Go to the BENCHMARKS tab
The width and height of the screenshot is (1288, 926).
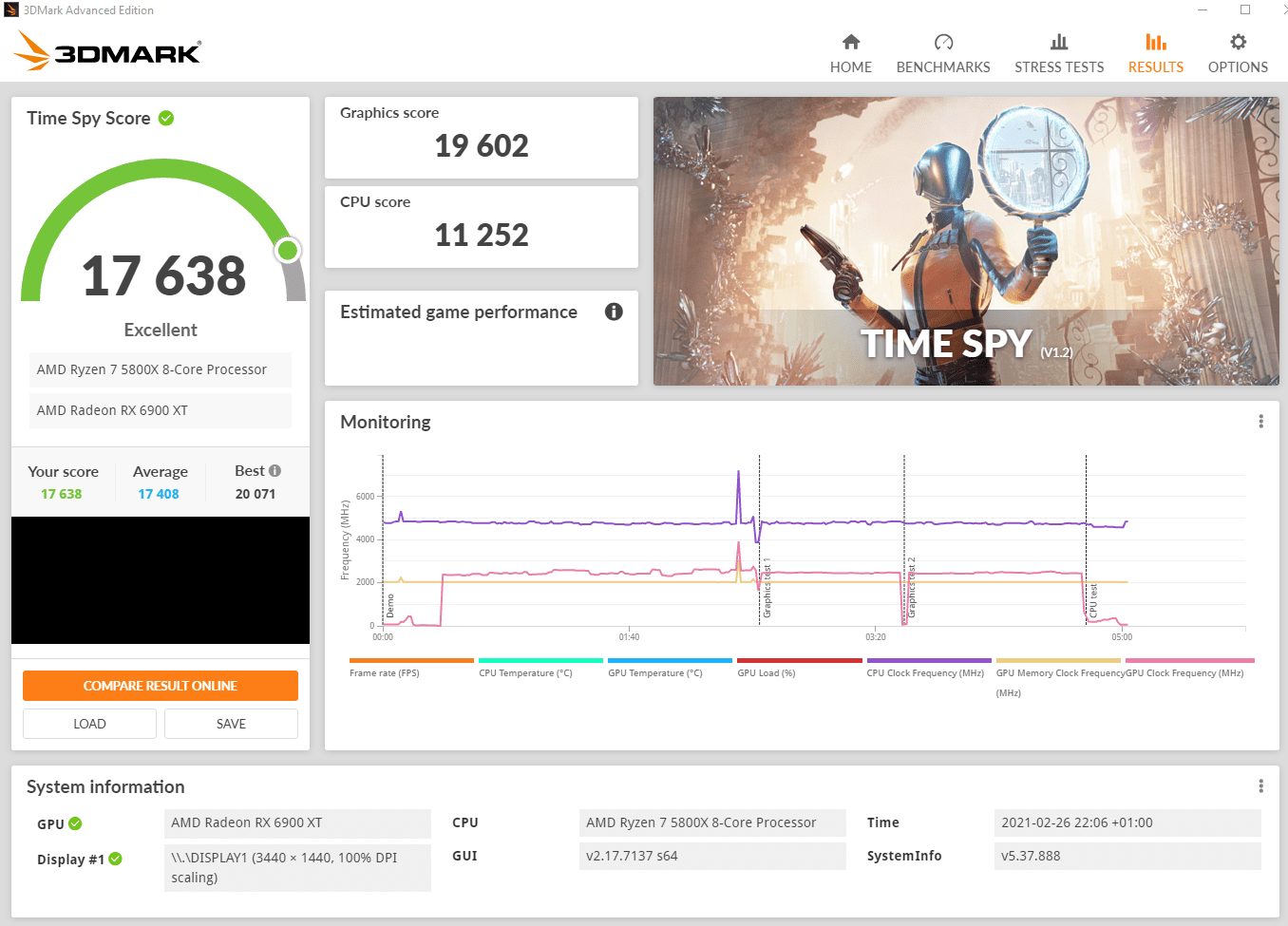[943, 54]
